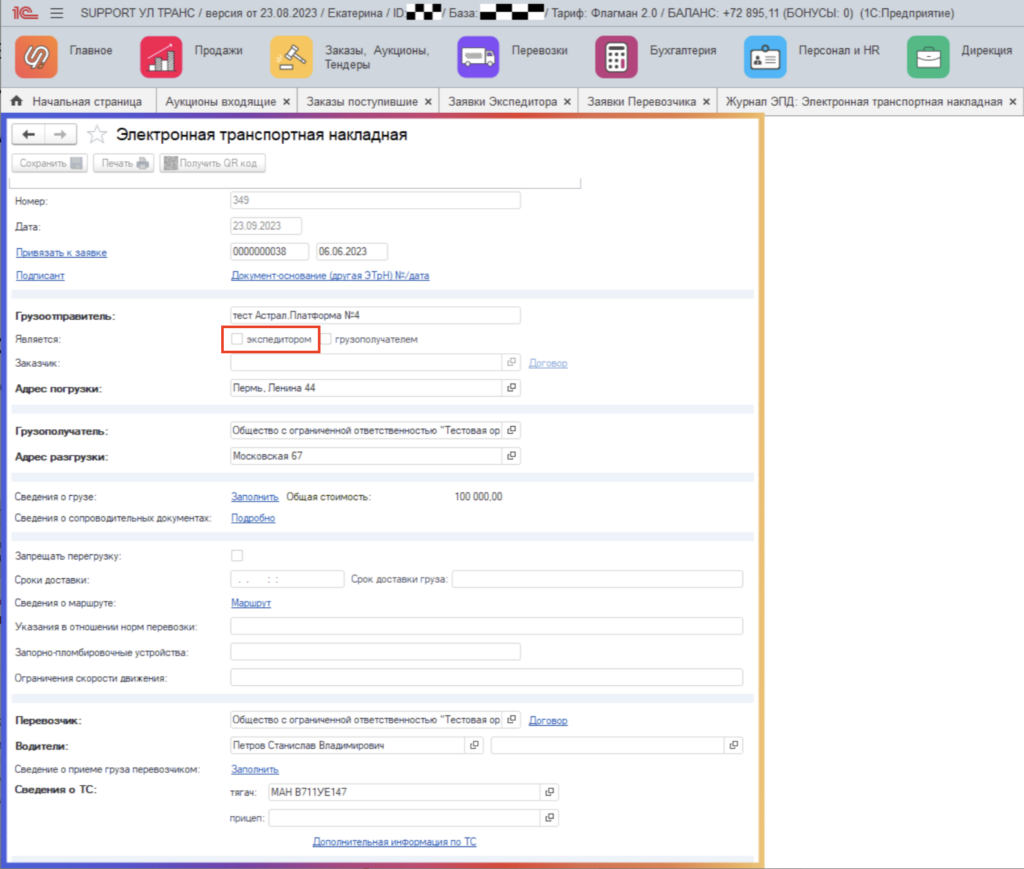Open the hamburger main menu

57,13
